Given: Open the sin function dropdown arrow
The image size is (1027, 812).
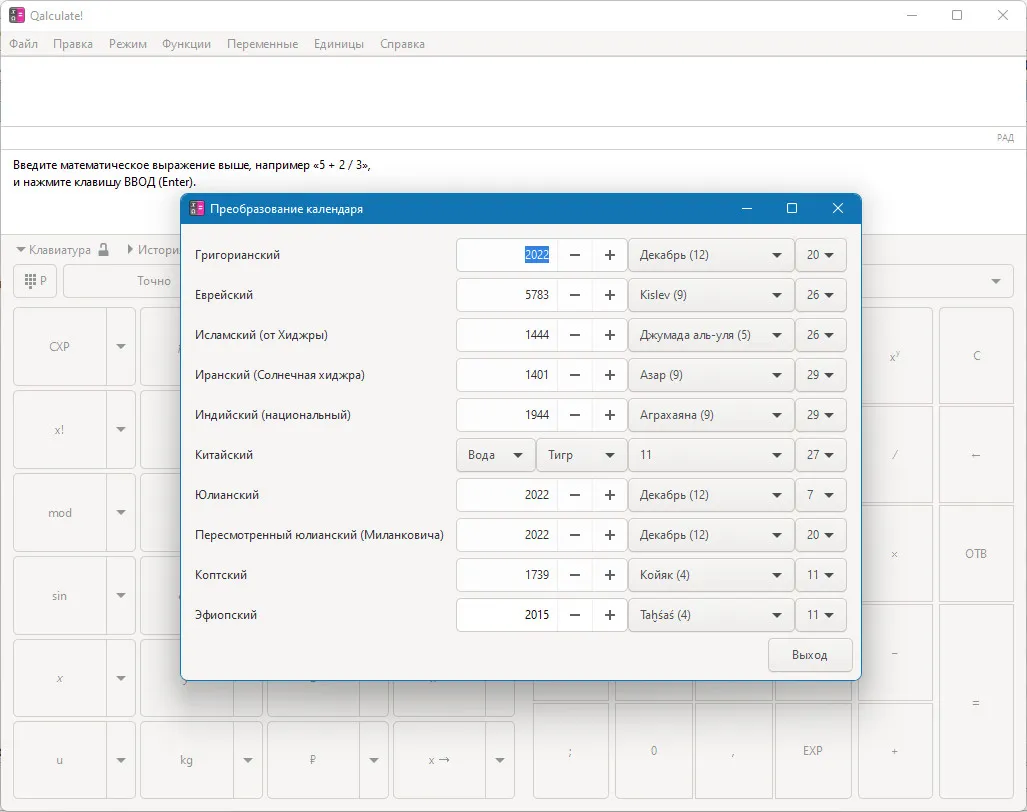Looking at the screenshot, I should pyautogui.click(x=121, y=595).
